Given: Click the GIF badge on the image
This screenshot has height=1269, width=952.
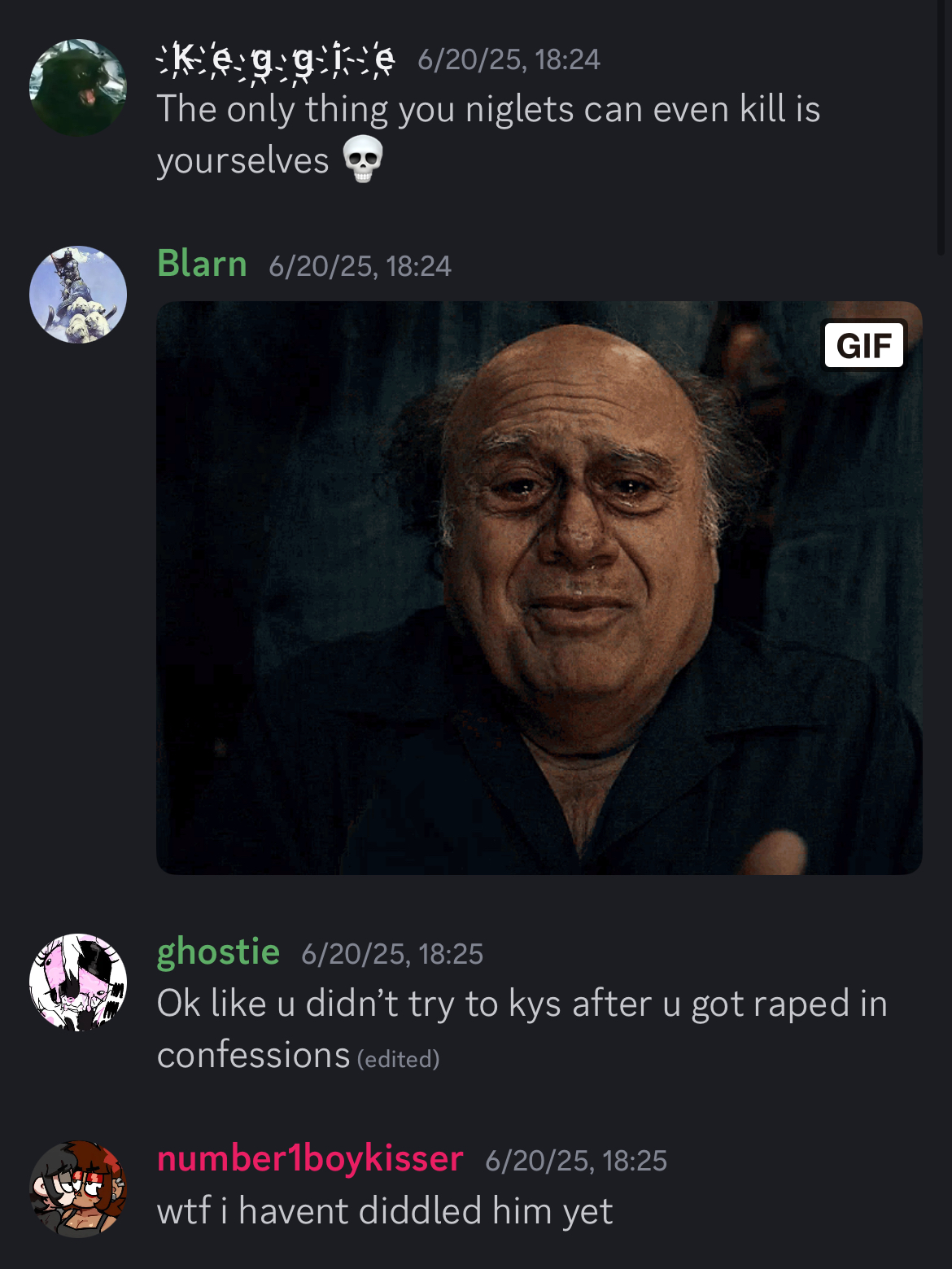Looking at the screenshot, I should pyautogui.click(x=864, y=345).
